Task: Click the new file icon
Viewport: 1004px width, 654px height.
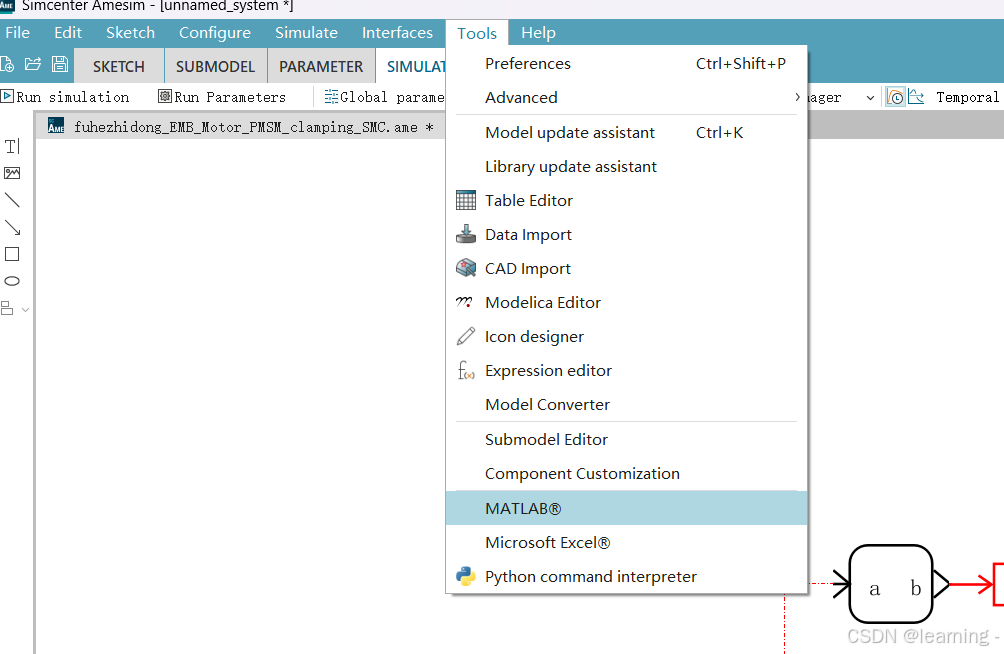Action: click(x=7, y=64)
